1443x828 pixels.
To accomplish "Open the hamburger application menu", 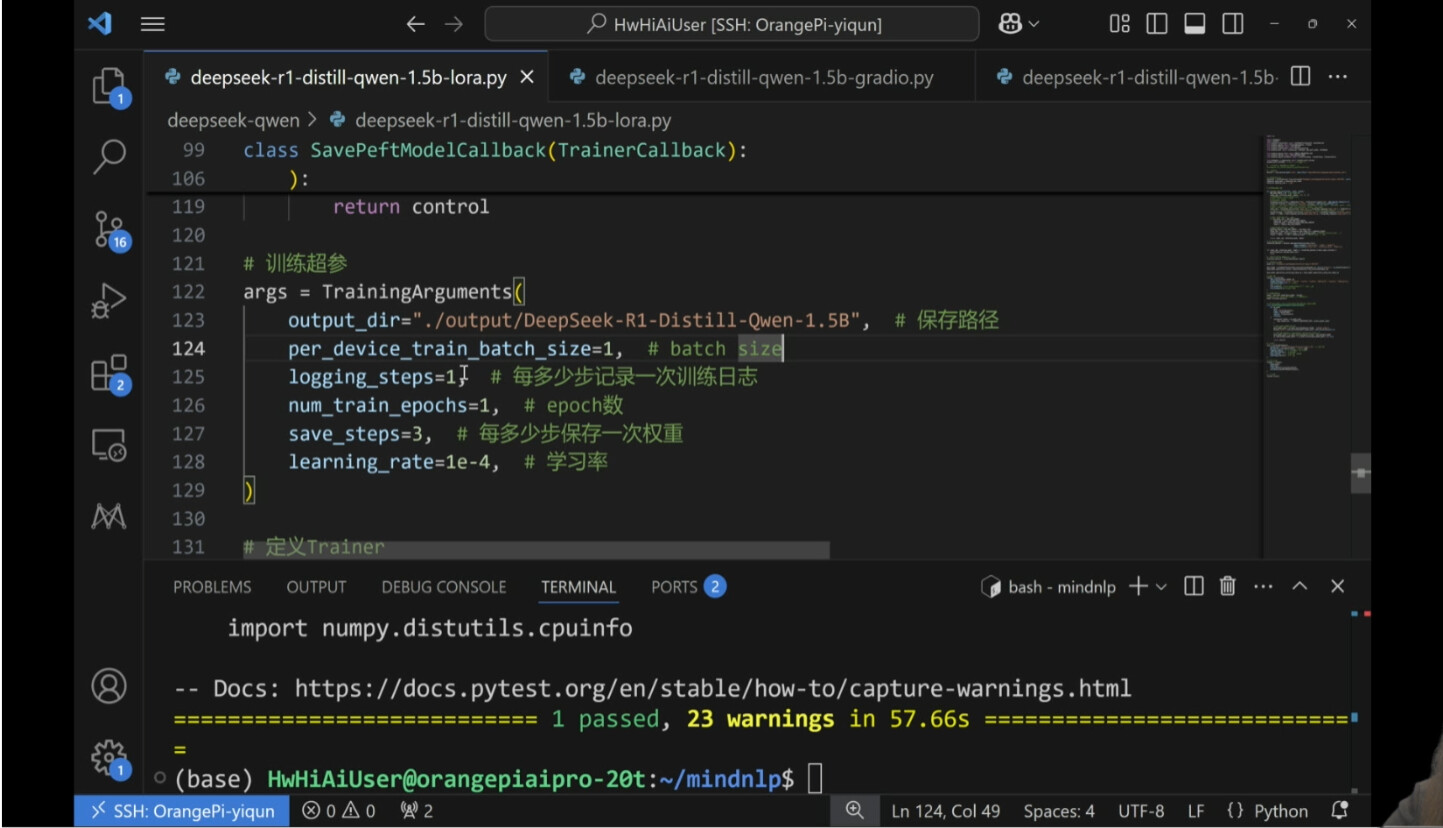I will point(152,24).
